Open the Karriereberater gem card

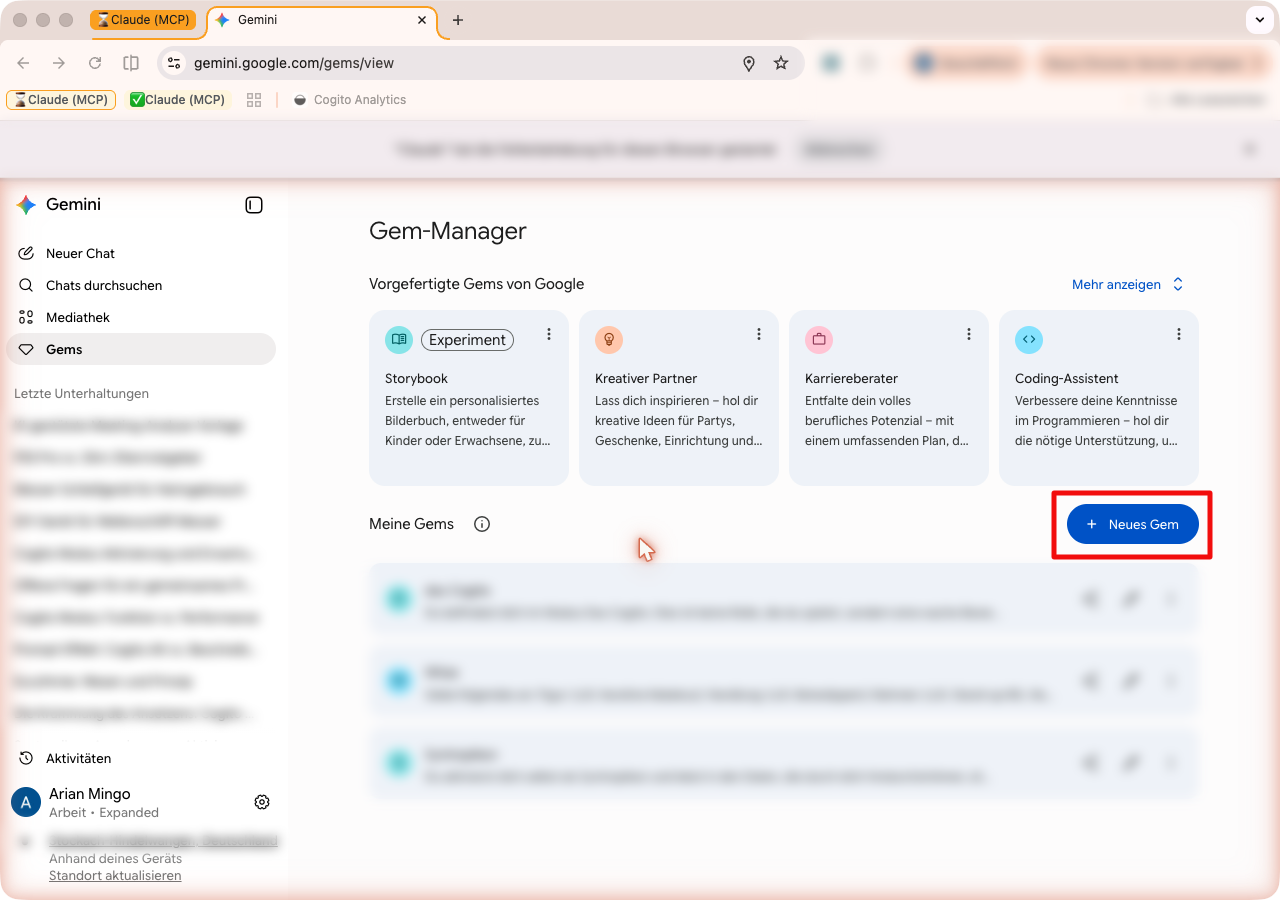[889, 398]
